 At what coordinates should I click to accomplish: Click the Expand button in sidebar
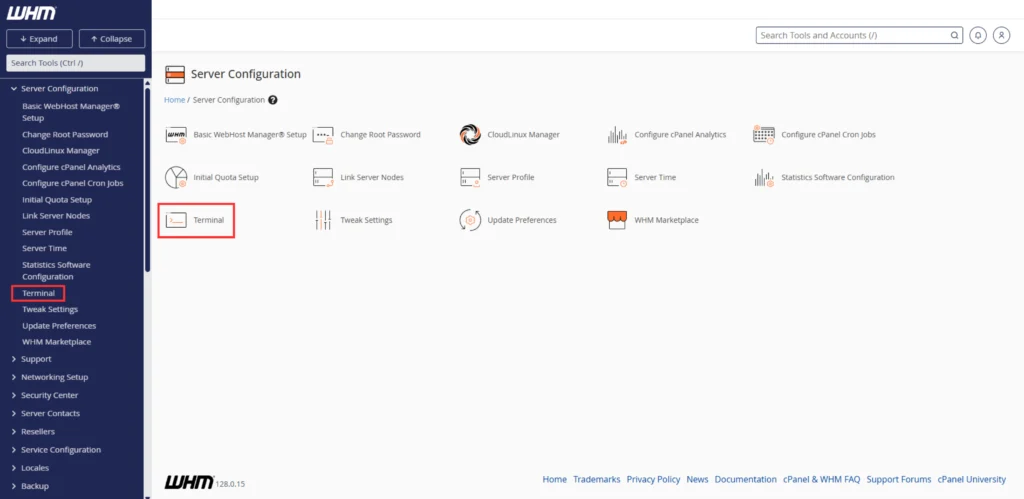pos(39,39)
